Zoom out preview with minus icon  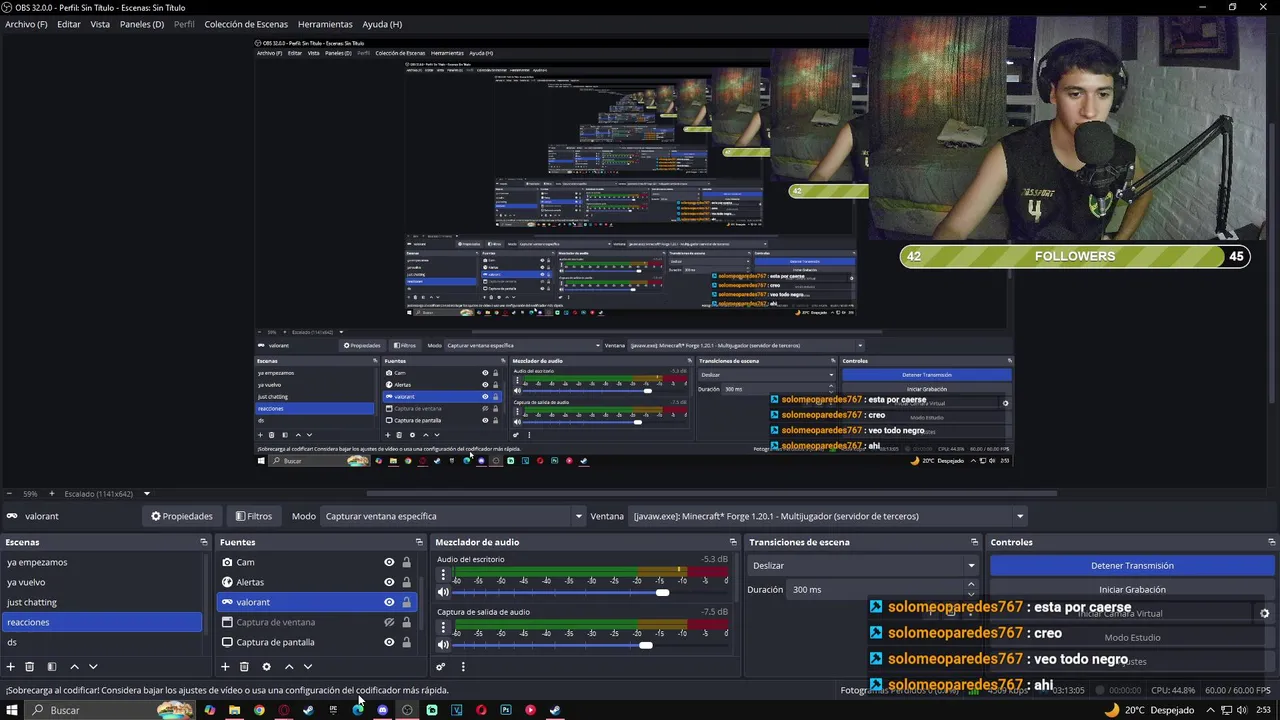[x=10, y=494]
